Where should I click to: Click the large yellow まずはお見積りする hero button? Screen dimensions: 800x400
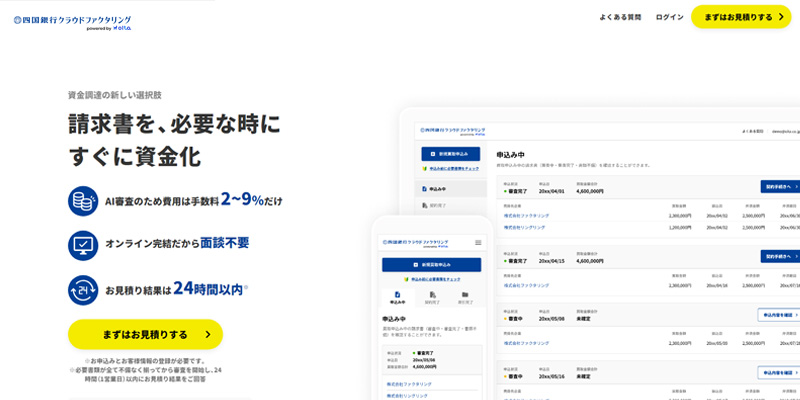[x=145, y=335]
